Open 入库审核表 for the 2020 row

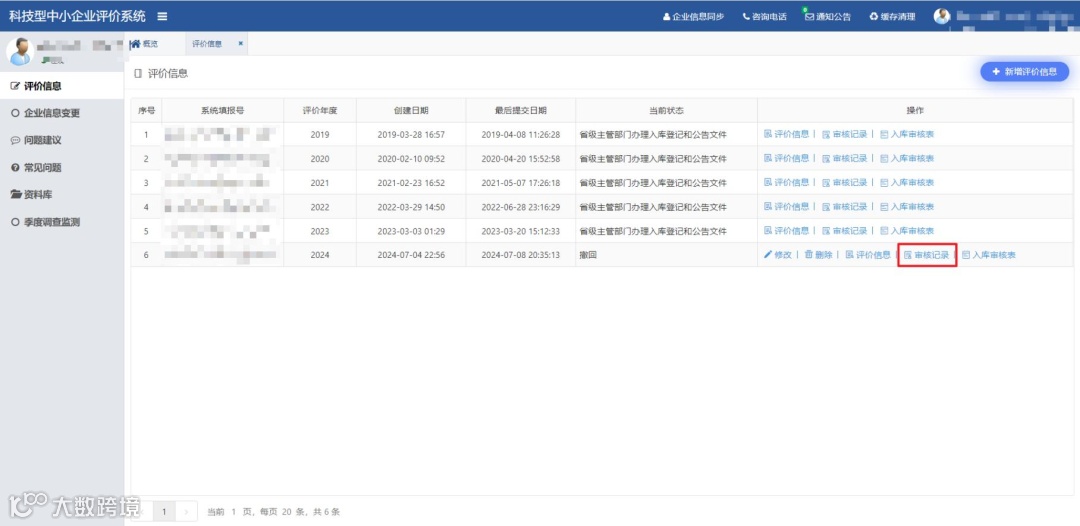[x=907, y=158]
